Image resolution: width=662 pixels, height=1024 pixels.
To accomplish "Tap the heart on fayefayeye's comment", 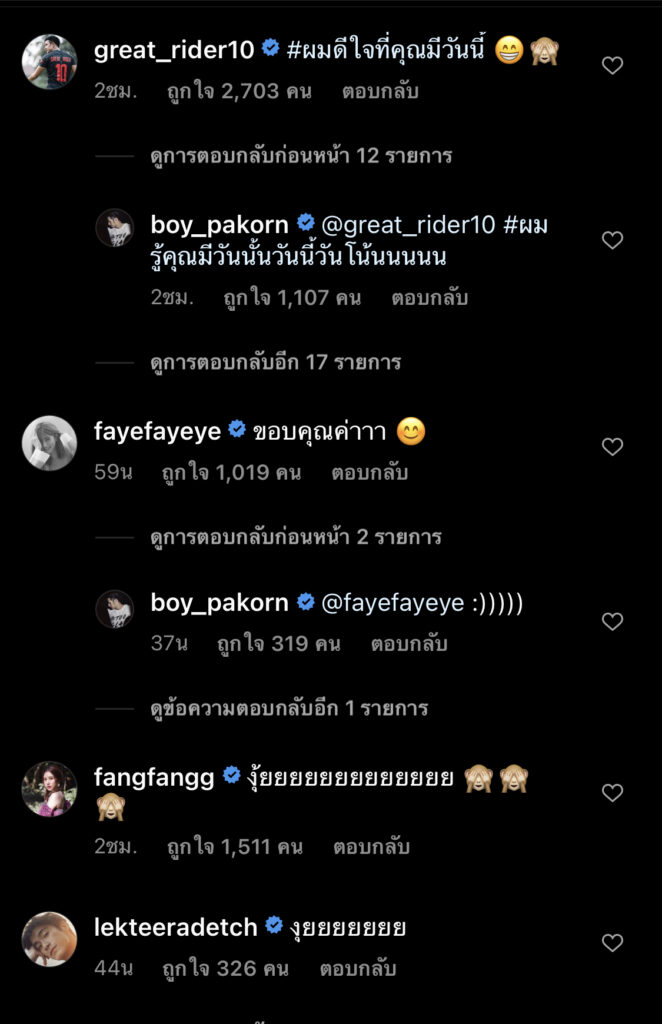I will click(x=612, y=447).
